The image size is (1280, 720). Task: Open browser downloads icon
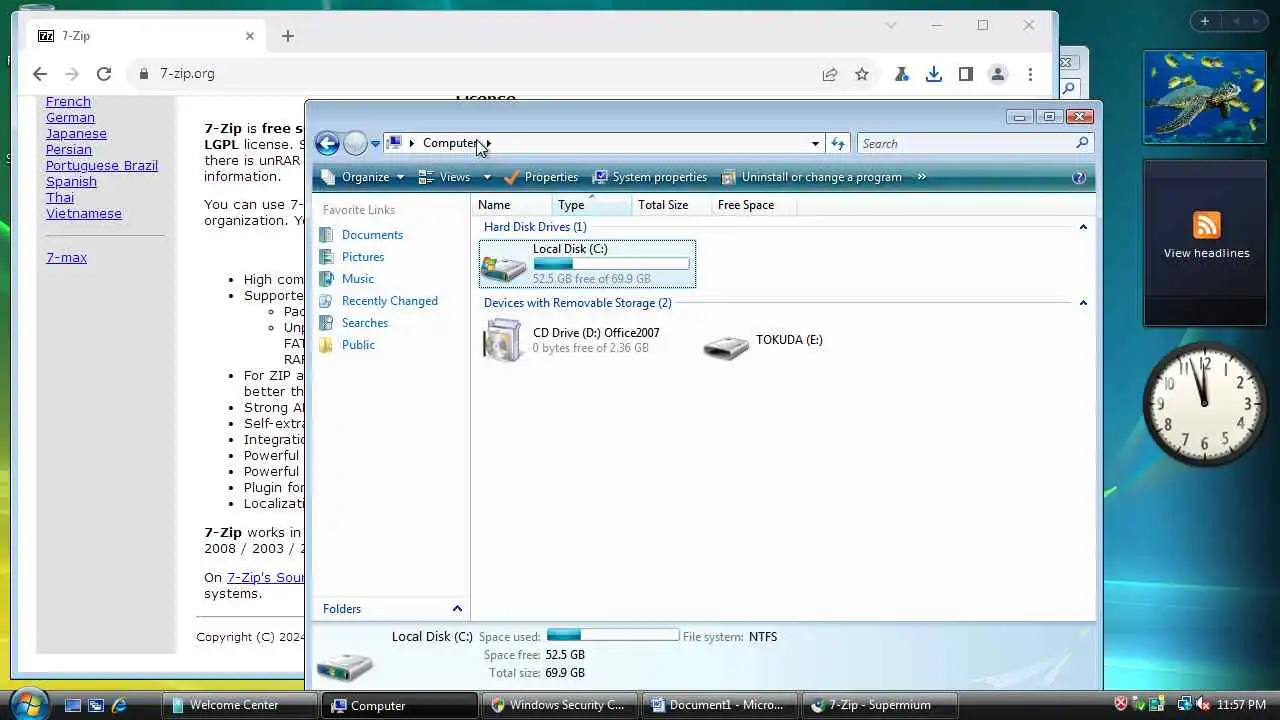[x=933, y=74]
